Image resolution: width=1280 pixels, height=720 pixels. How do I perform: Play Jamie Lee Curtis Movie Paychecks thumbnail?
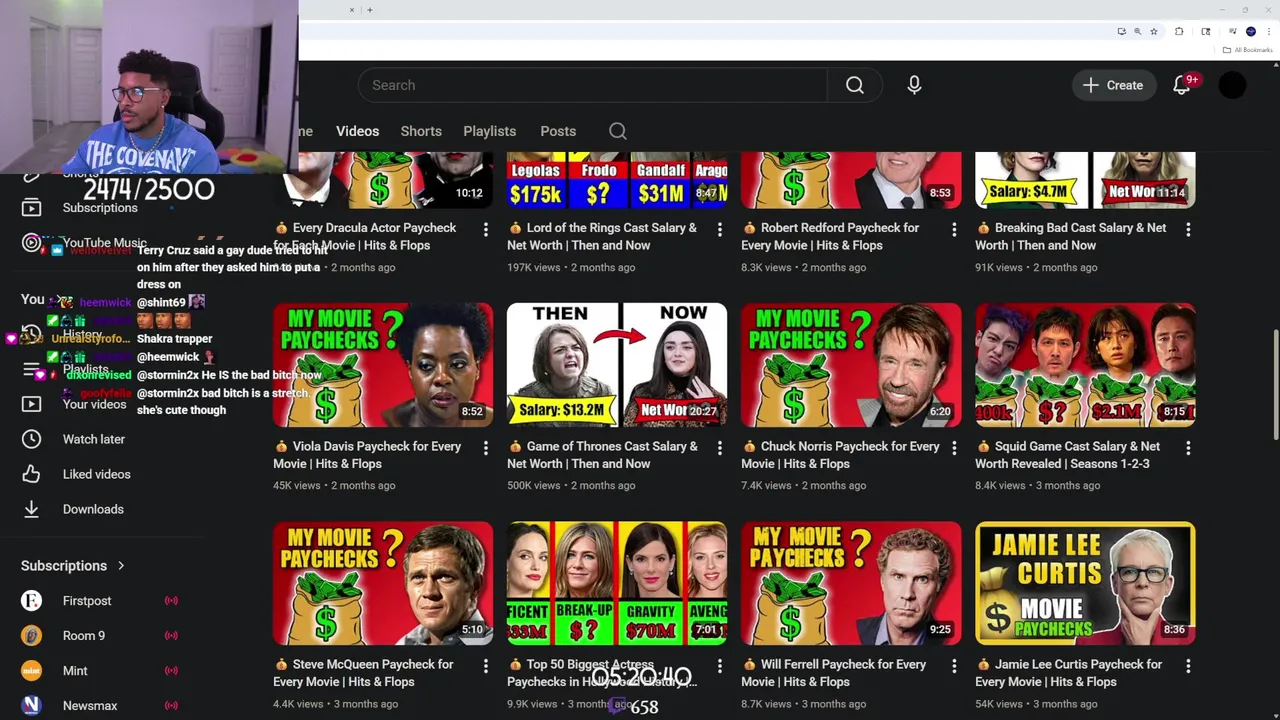tap(1085, 583)
